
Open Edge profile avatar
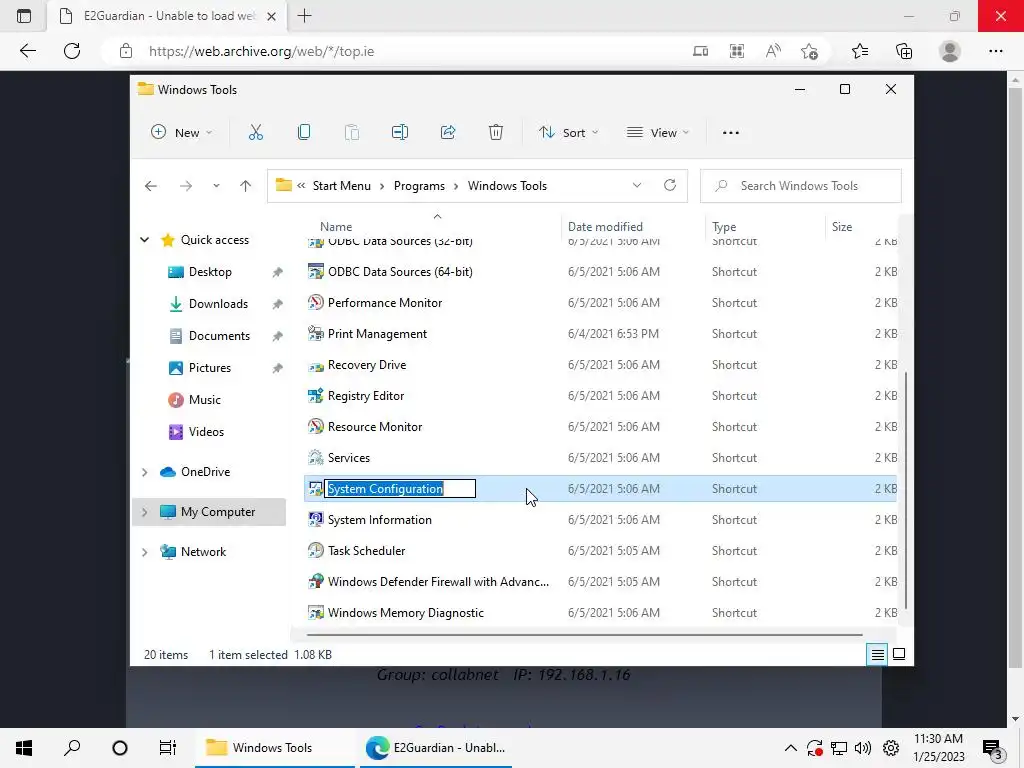950,51
